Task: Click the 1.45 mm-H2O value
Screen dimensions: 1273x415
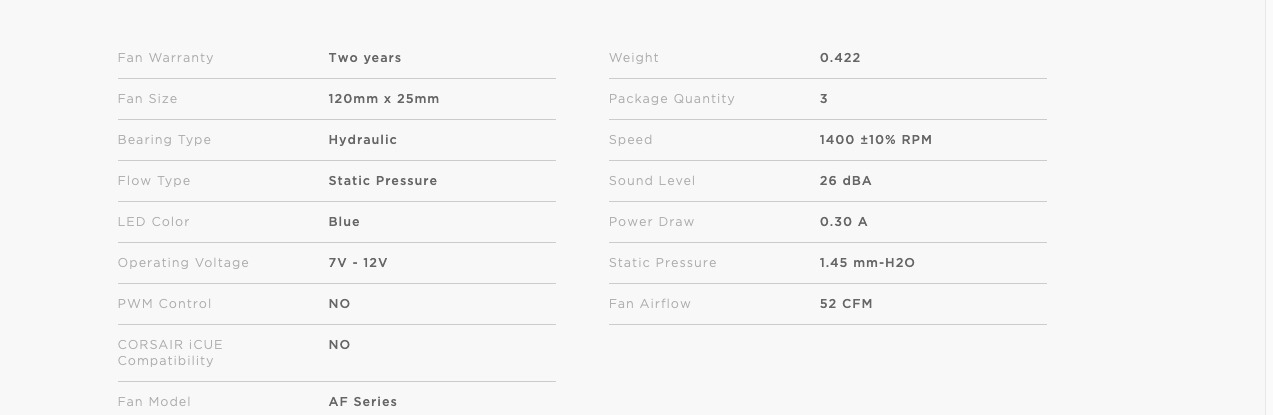Action: 867,263
